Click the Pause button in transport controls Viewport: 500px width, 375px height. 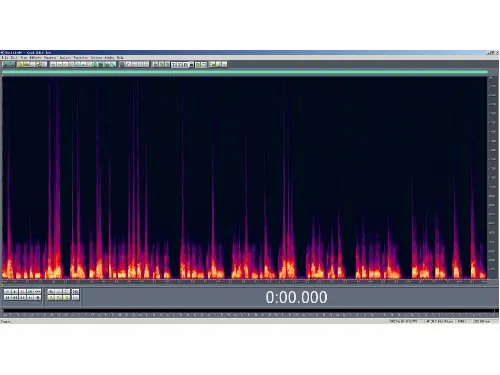coord(23,291)
